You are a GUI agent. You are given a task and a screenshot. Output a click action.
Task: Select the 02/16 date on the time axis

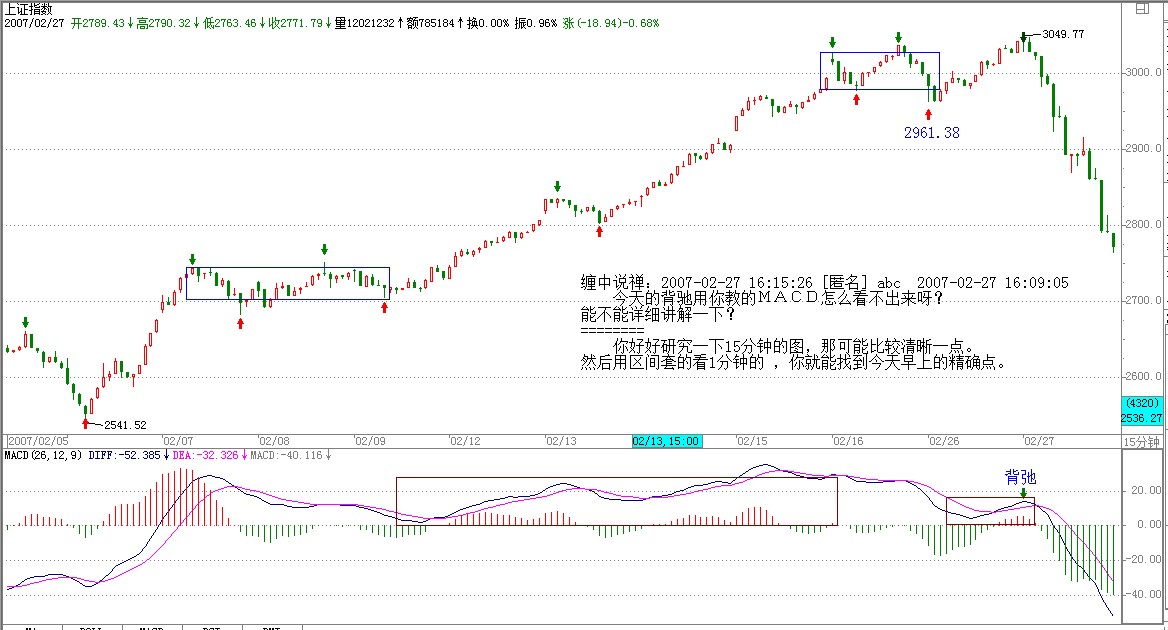pos(848,441)
